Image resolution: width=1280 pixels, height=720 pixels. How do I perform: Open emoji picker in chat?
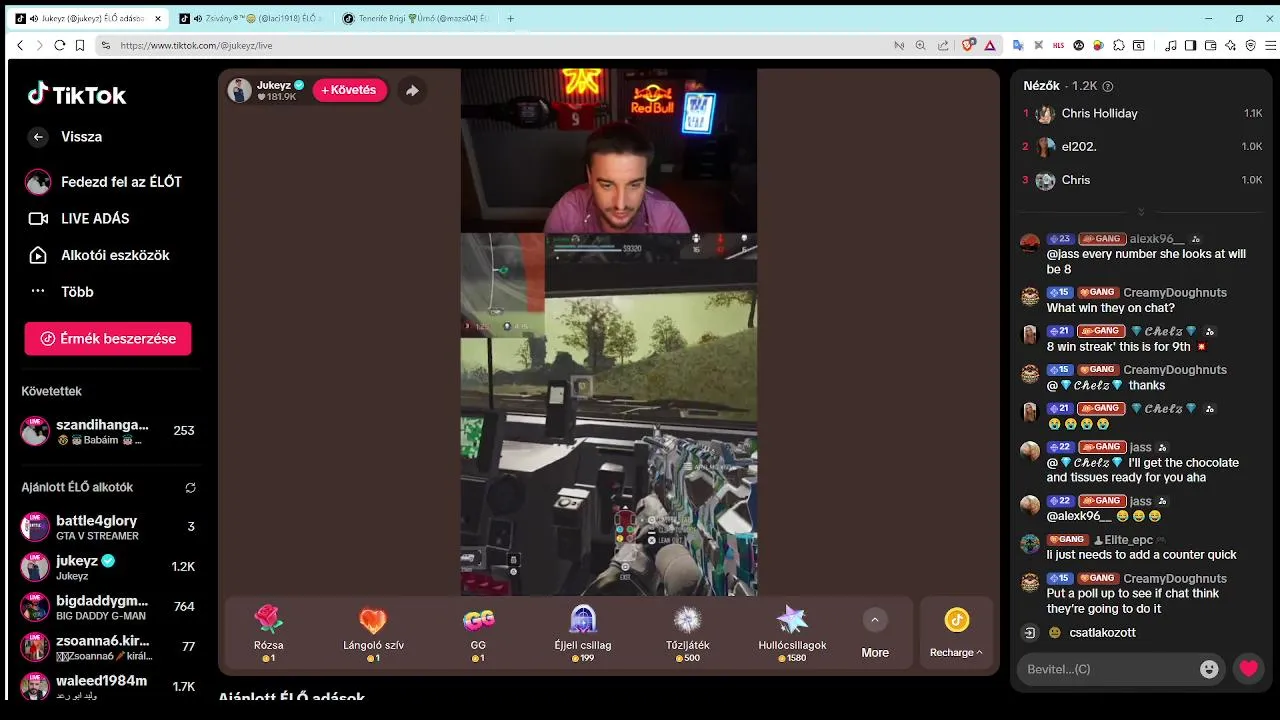[x=1209, y=669]
